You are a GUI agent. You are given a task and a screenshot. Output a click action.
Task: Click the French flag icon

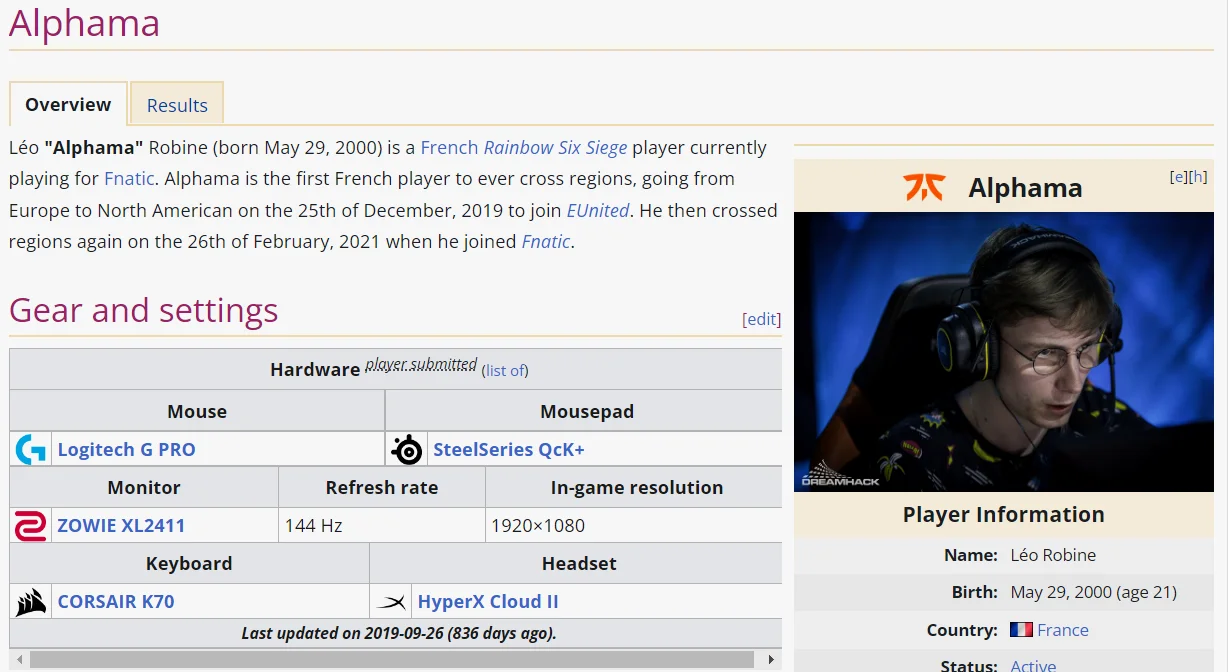[x=1021, y=630]
